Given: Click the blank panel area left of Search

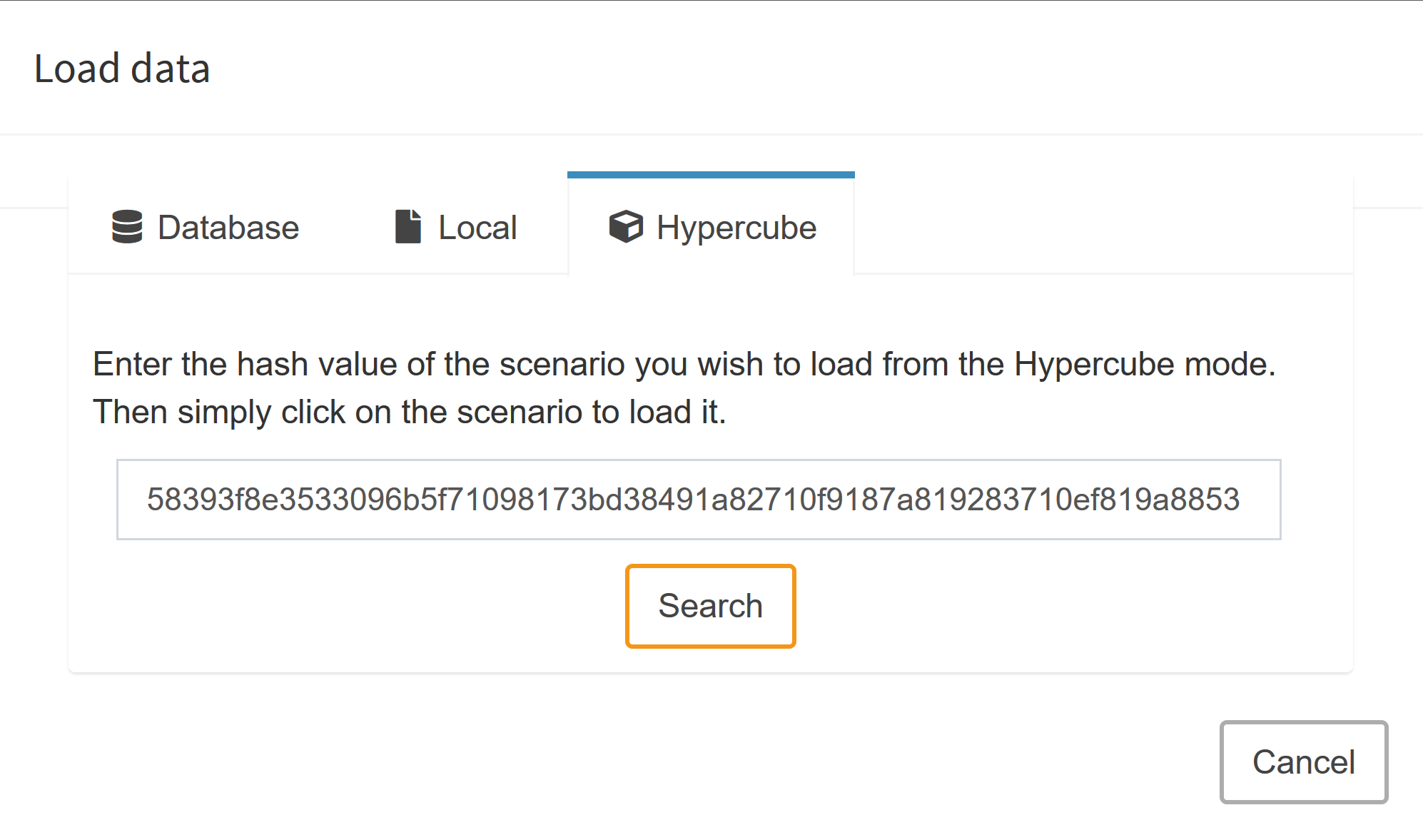Looking at the screenshot, I should [x=357, y=607].
